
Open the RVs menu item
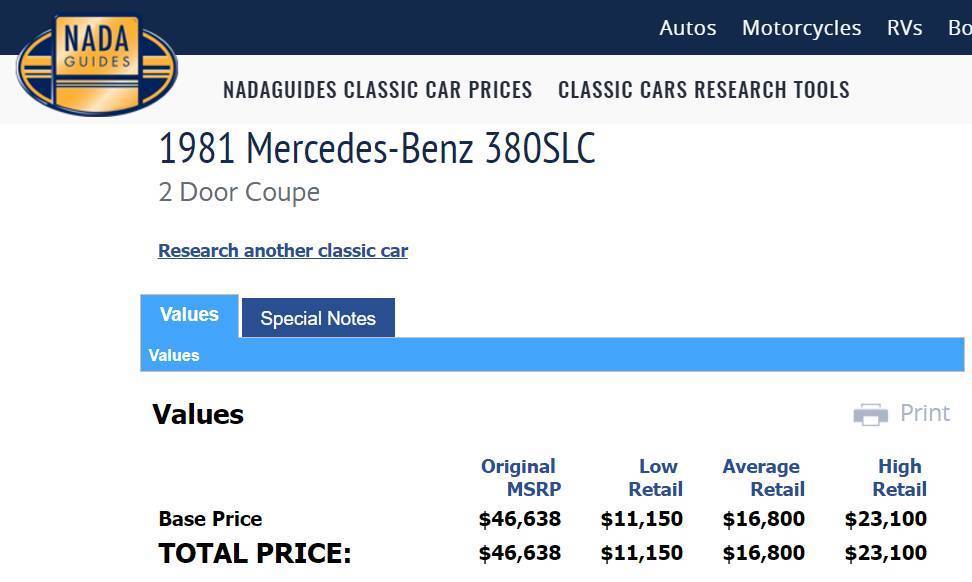pos(904,28)
